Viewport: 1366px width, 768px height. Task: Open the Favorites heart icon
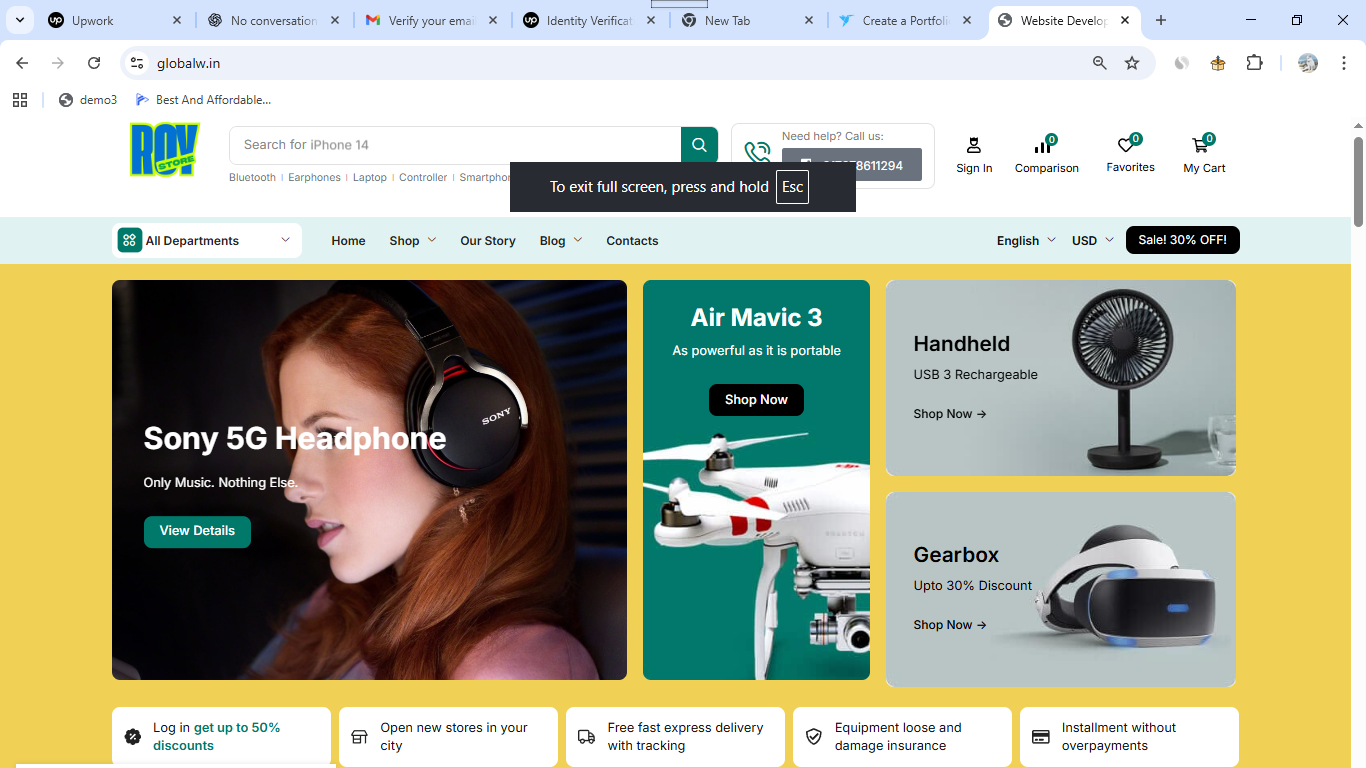(x=1128, y=145)
